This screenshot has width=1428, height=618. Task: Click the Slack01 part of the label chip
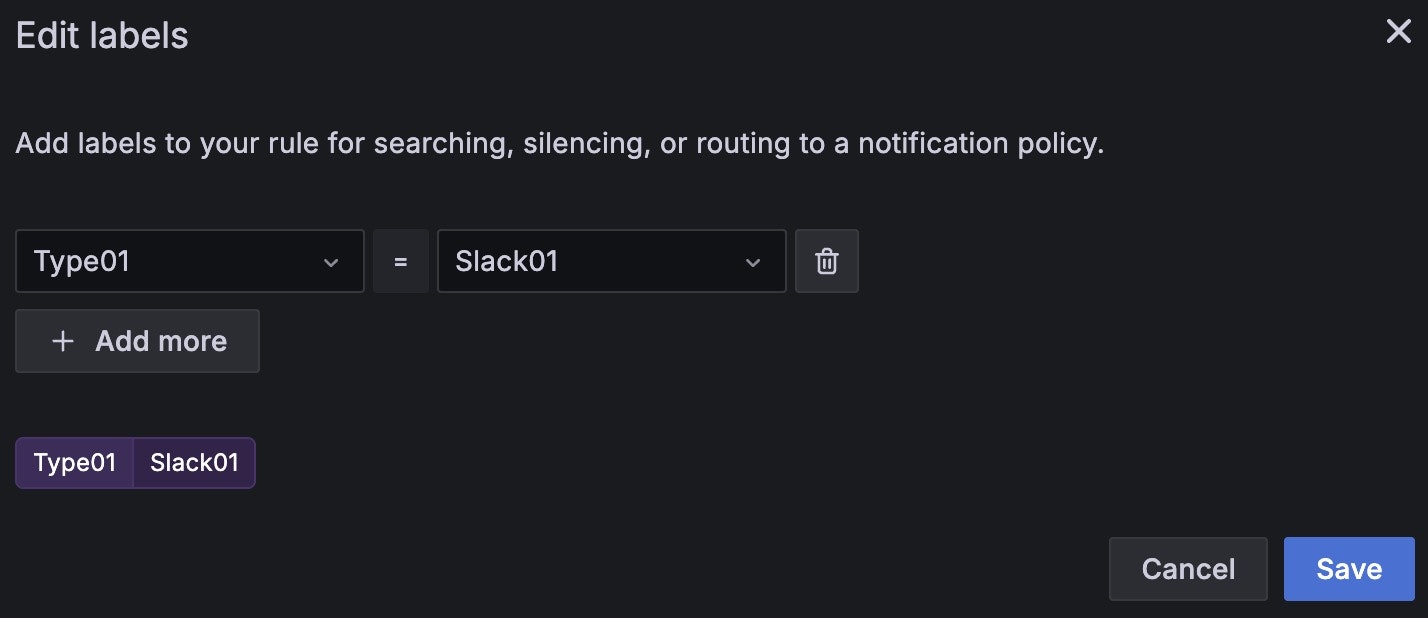click(194, 462)
